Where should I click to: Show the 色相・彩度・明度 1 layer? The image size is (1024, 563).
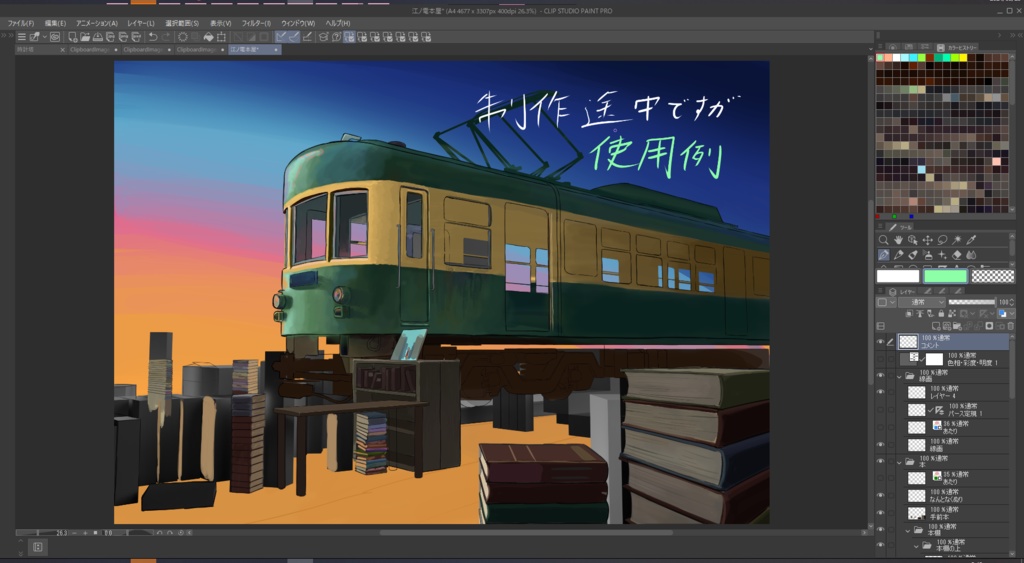tap(880, 359)
